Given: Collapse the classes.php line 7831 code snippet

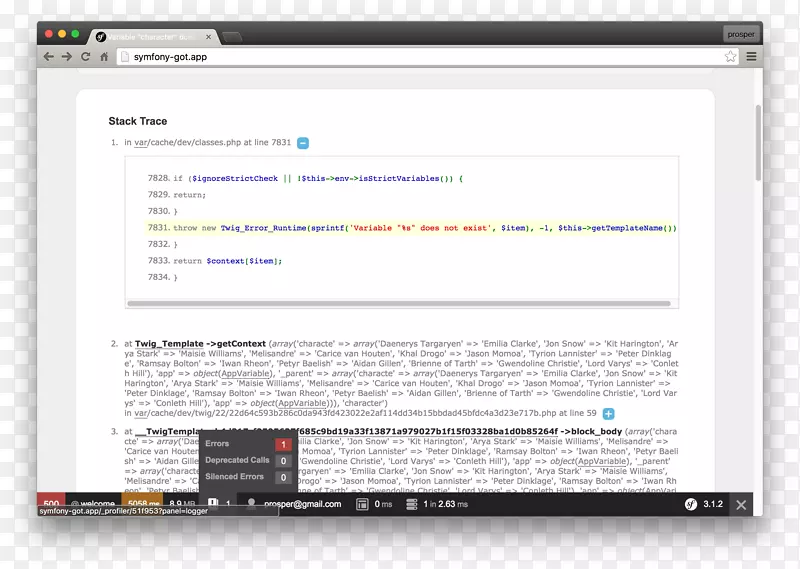Looking at the screenshot, I should 303,143.
